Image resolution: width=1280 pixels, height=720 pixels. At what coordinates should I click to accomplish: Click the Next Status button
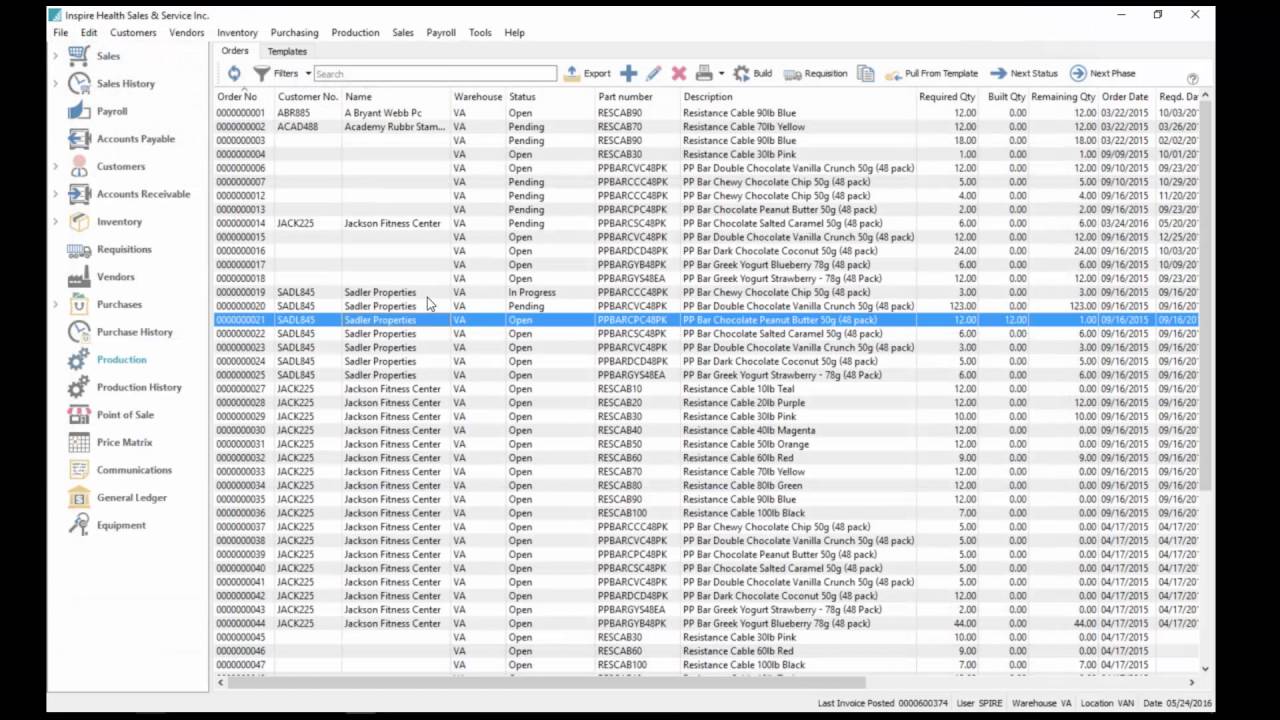click(x=1023, y=73)
